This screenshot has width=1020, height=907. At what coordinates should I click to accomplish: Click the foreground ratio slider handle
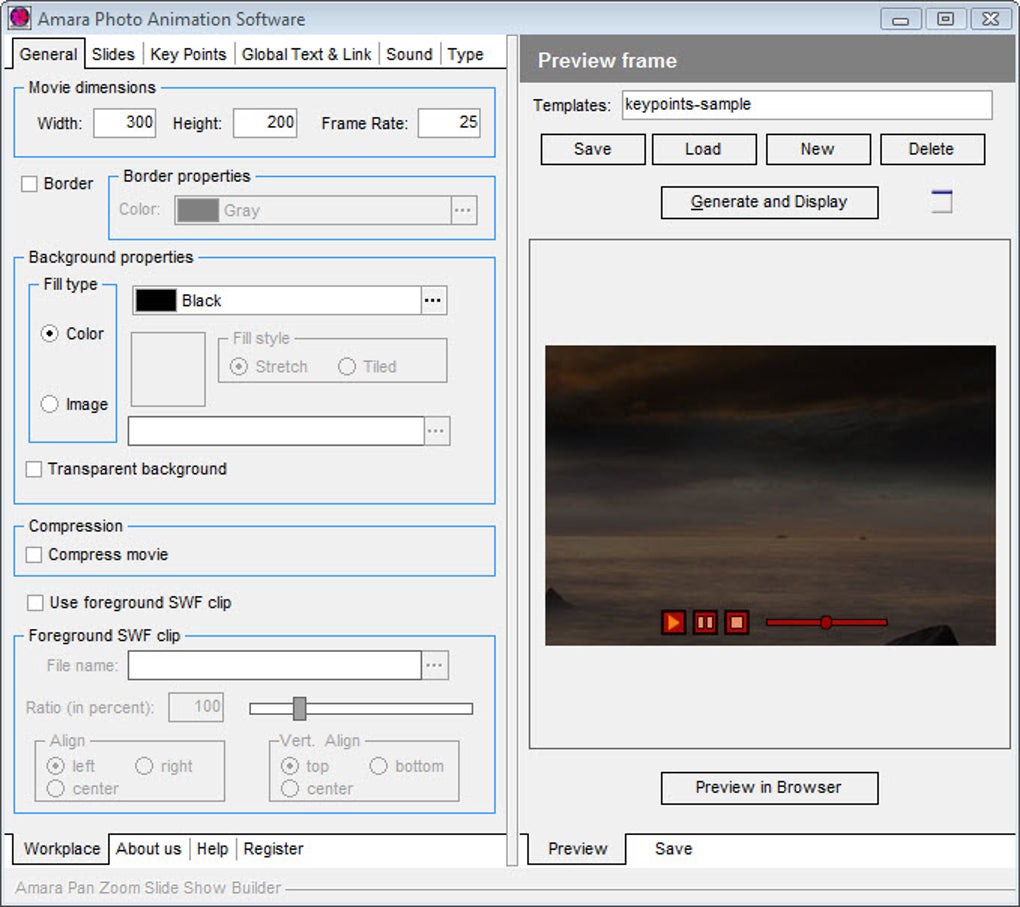point(299,709)
